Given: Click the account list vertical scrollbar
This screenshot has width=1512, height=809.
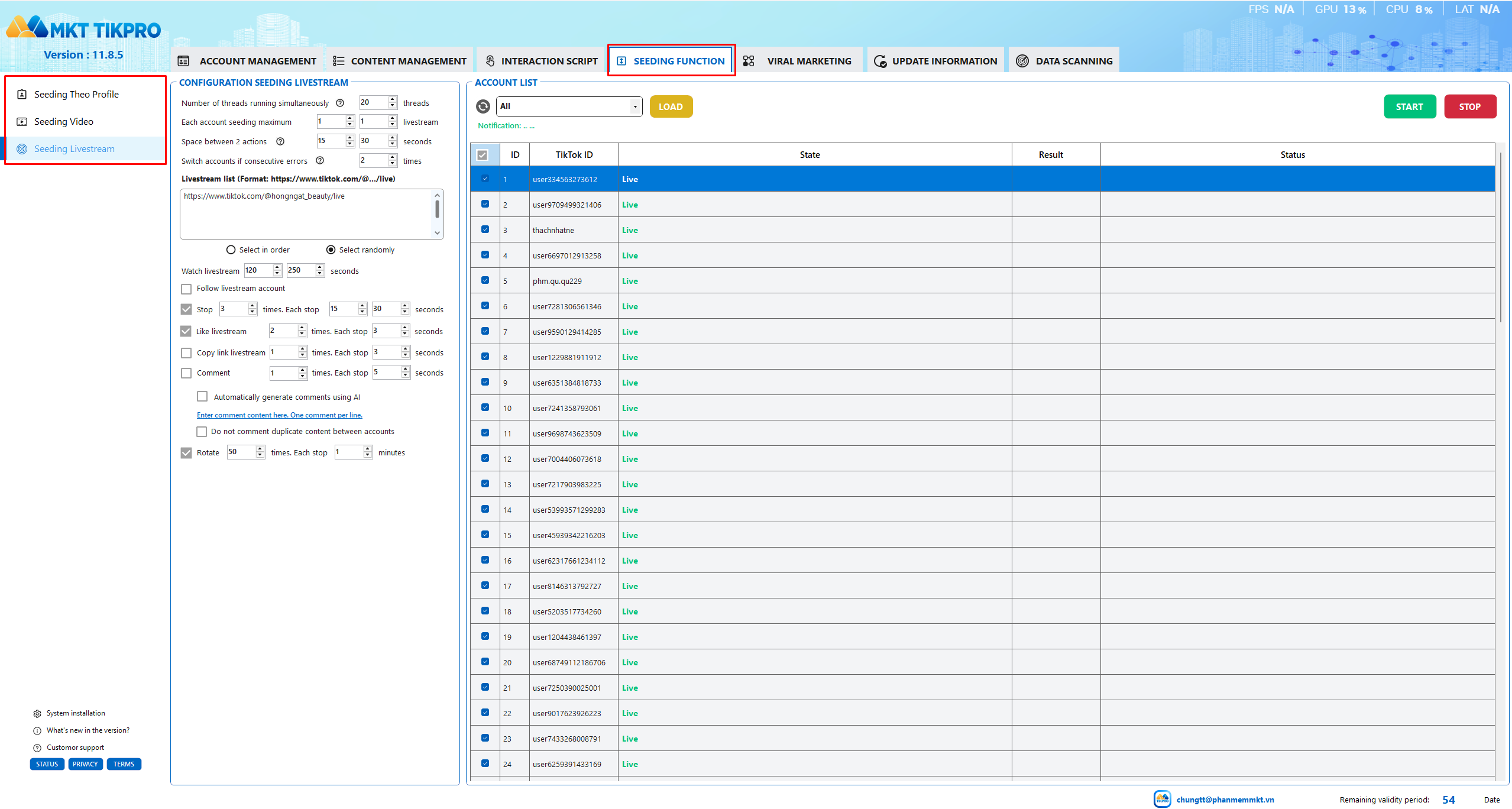Looking at the screenshot, I should [1500, 237].
